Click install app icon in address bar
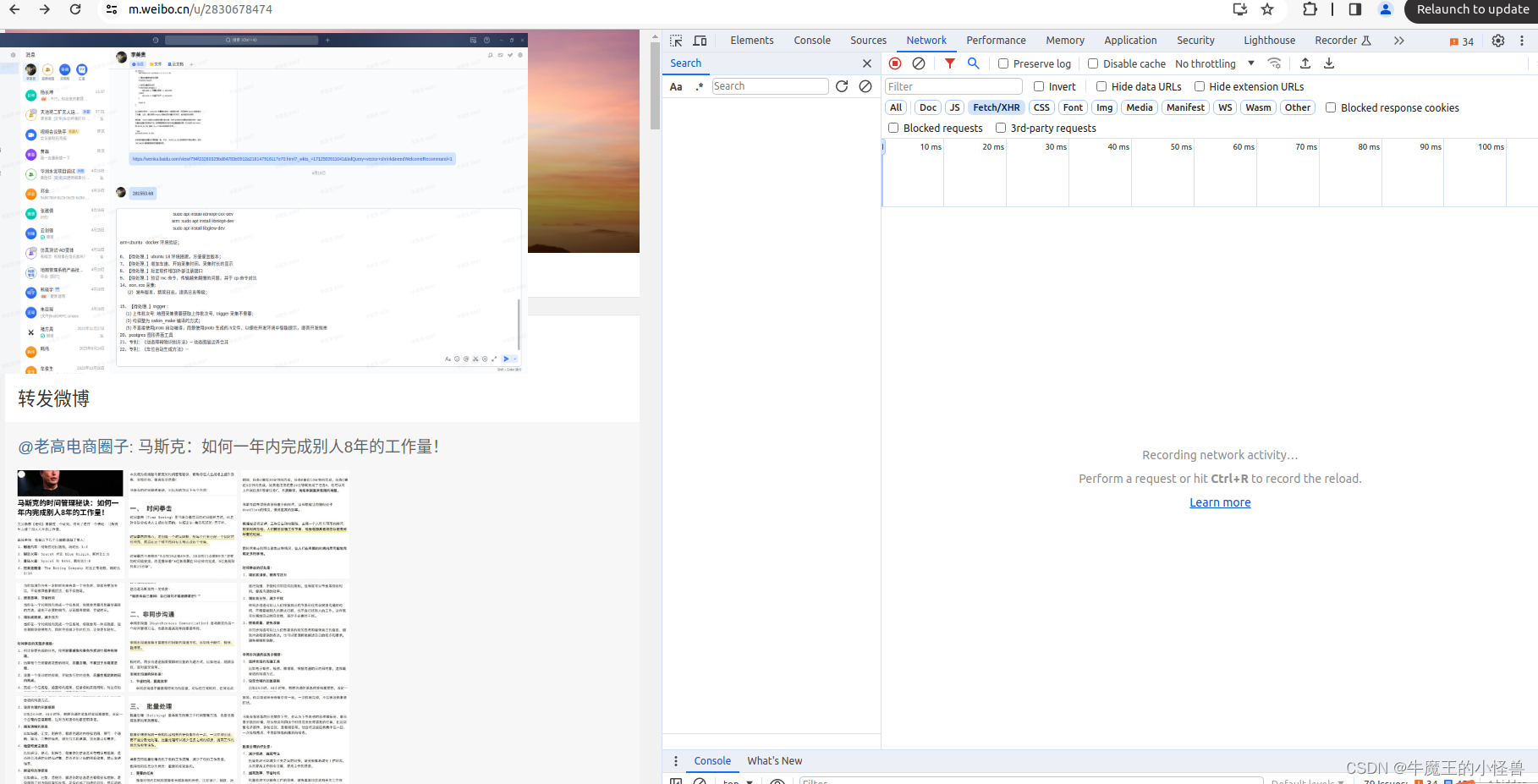This screenshot has width=1538, height=784. 1240,9
